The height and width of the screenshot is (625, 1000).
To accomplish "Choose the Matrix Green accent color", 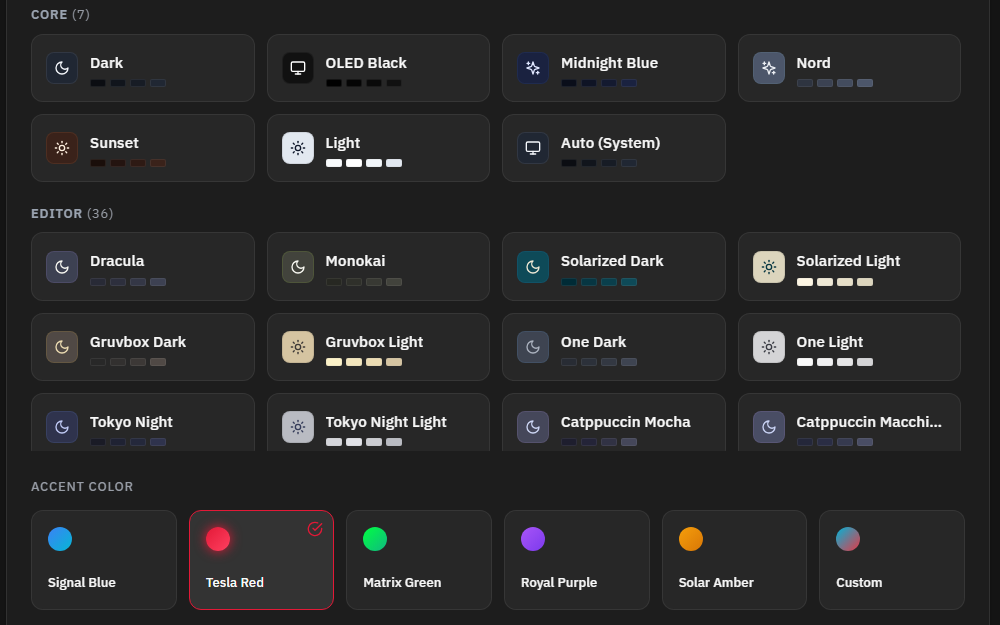I will 419,560.
